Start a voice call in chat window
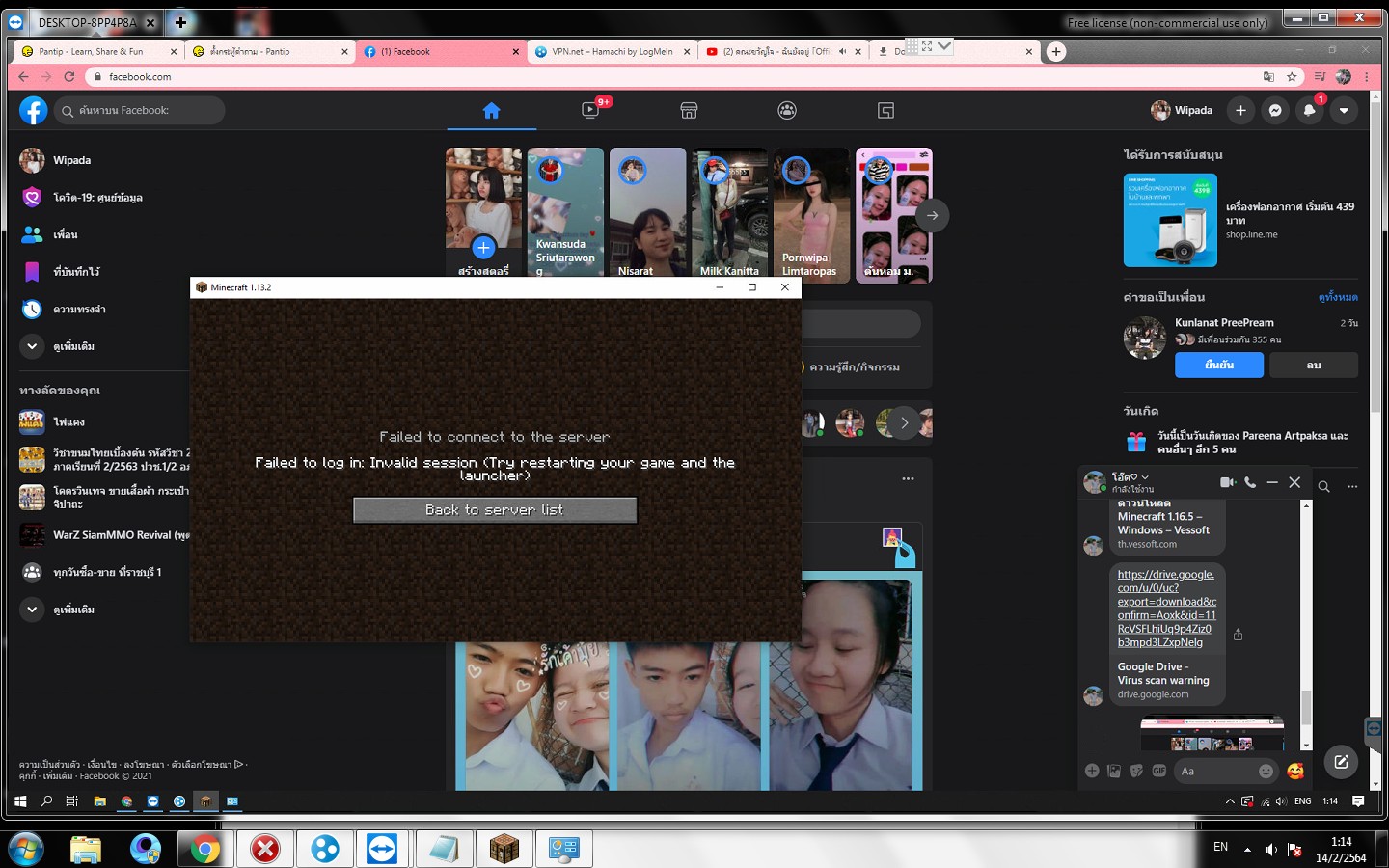Viewport: 1389px width, 868px height. (1250, 482)
